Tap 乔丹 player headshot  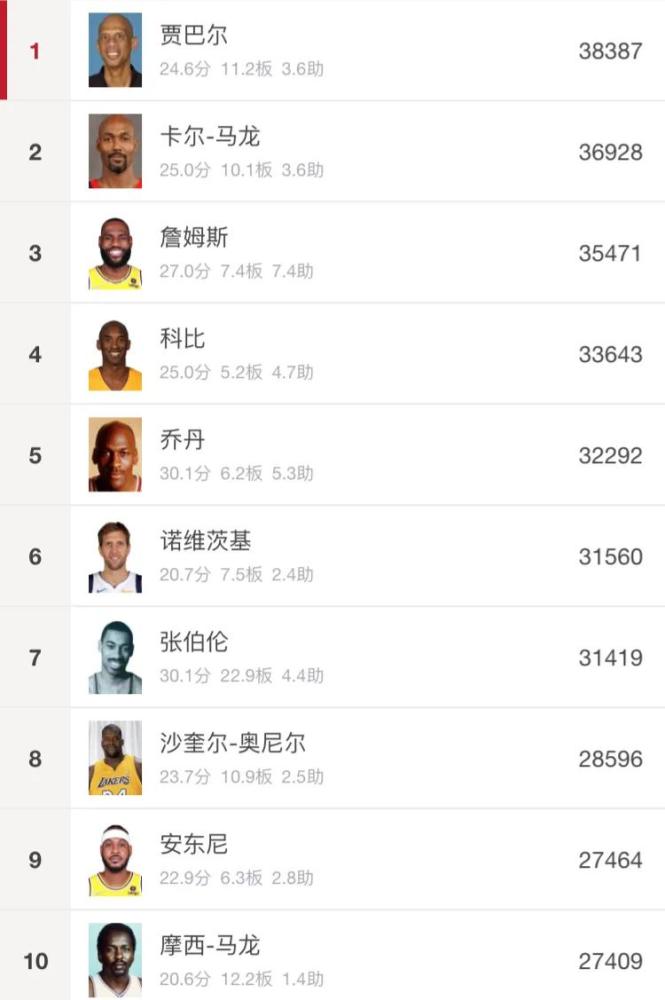click(x=115, y=455)
